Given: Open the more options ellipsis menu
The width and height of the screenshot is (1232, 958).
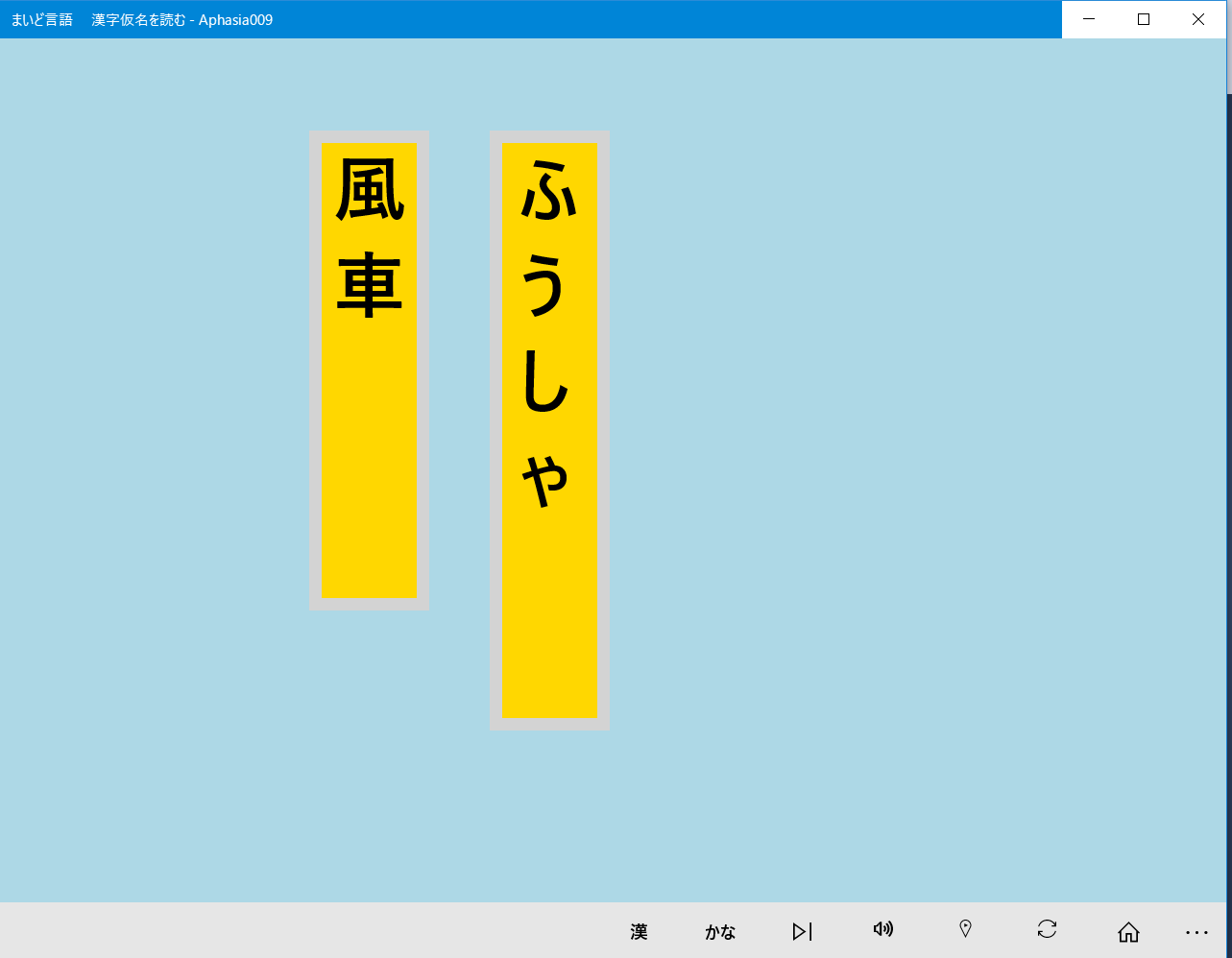Looking at the screenshot, I should pyautogui.click(x=1196, y=932).
